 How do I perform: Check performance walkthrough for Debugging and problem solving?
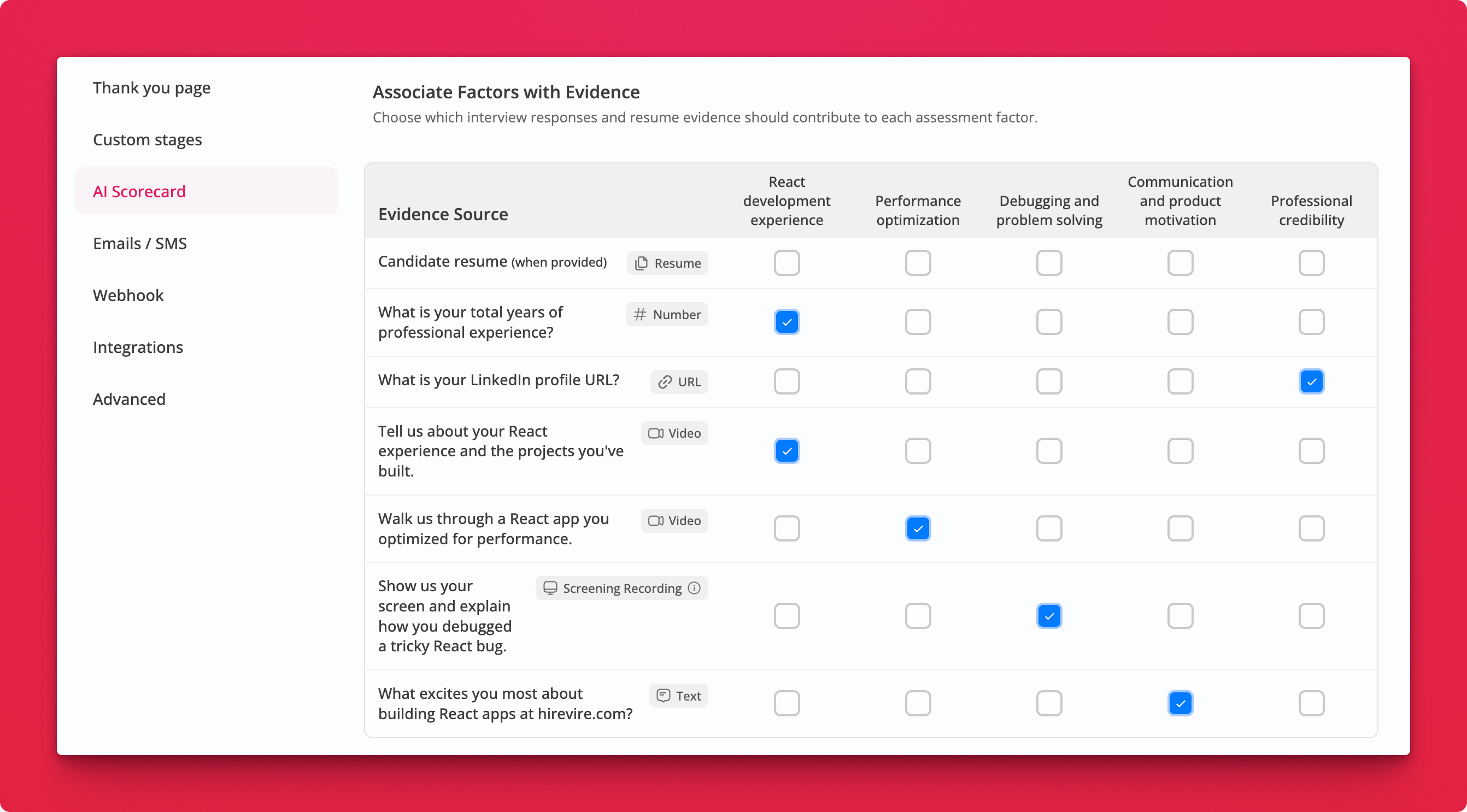click(x=1049, y=529)
